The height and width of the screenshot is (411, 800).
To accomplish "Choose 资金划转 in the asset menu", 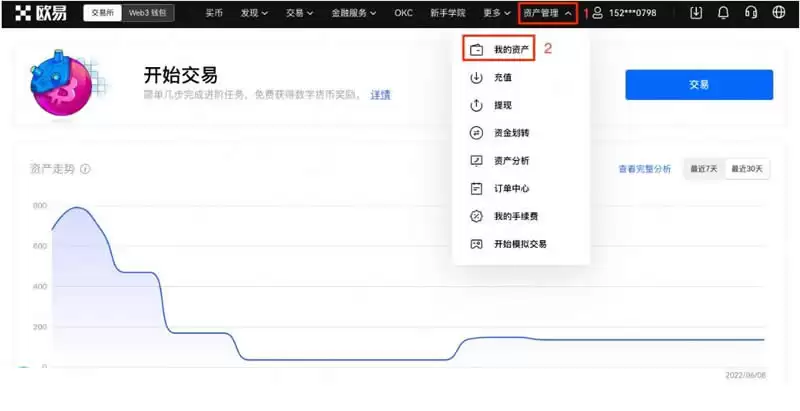I will tap(510, 133).
